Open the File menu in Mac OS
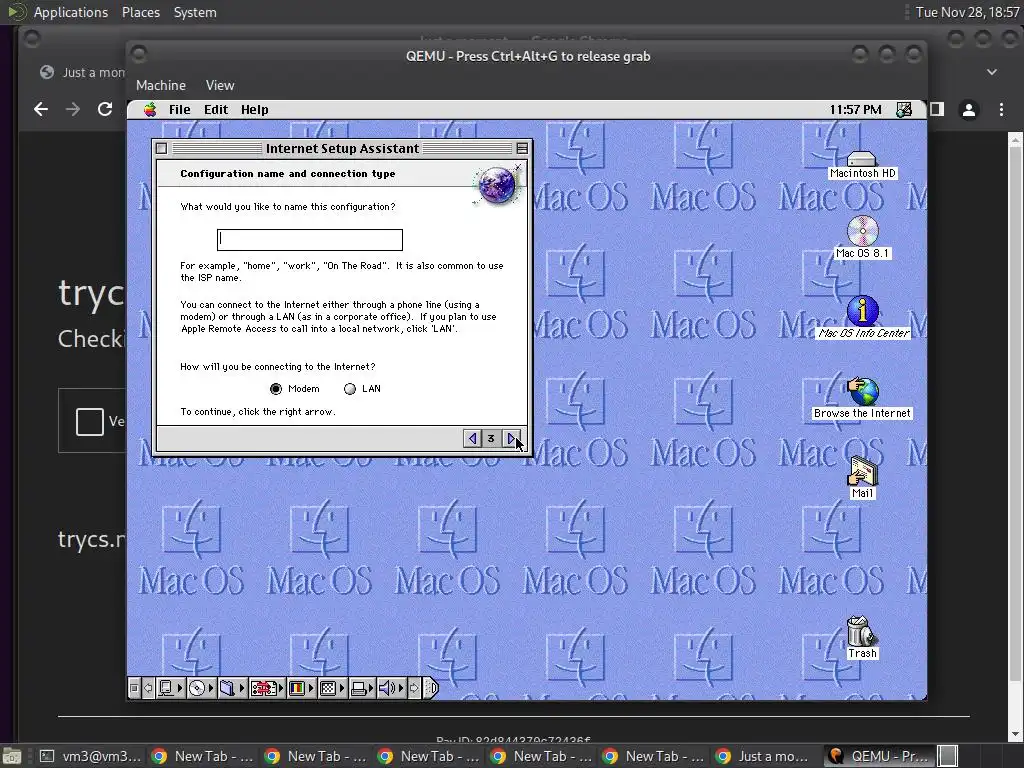 pos(180,110)
